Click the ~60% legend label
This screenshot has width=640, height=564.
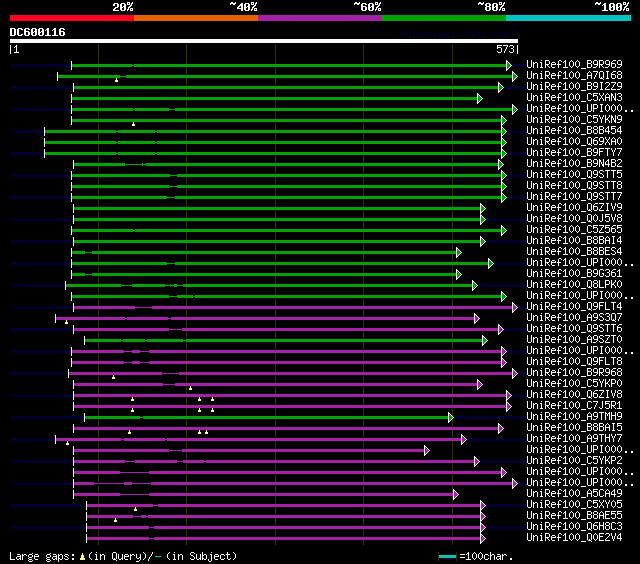click(x=367, y=7)
